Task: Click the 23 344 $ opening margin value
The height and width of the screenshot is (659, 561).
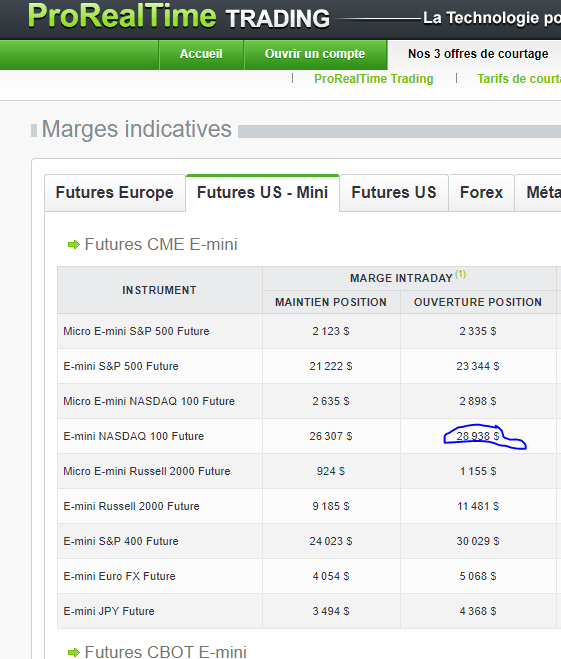Action: (478, 366)
